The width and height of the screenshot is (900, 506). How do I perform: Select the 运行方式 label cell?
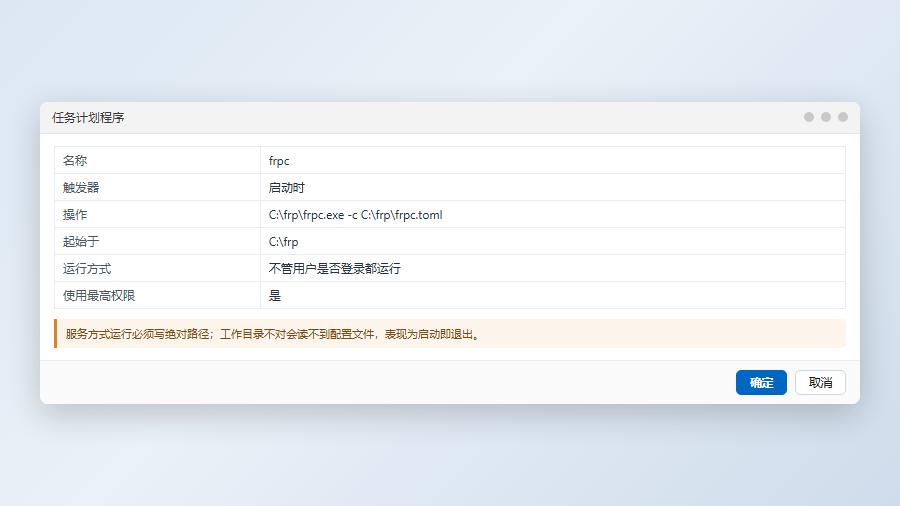pos(157,268)
